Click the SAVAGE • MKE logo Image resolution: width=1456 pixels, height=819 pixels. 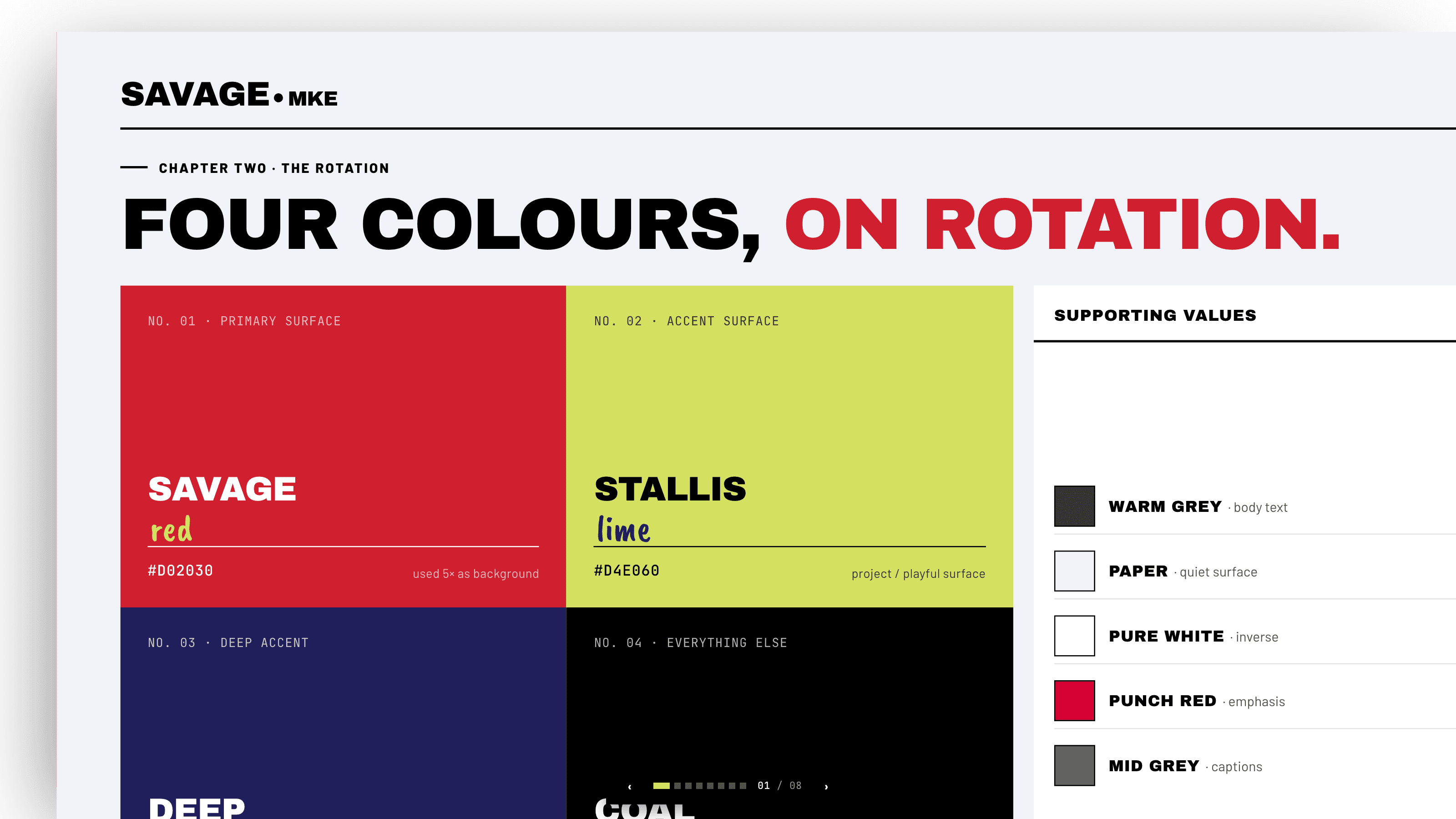tap(229, 94)
